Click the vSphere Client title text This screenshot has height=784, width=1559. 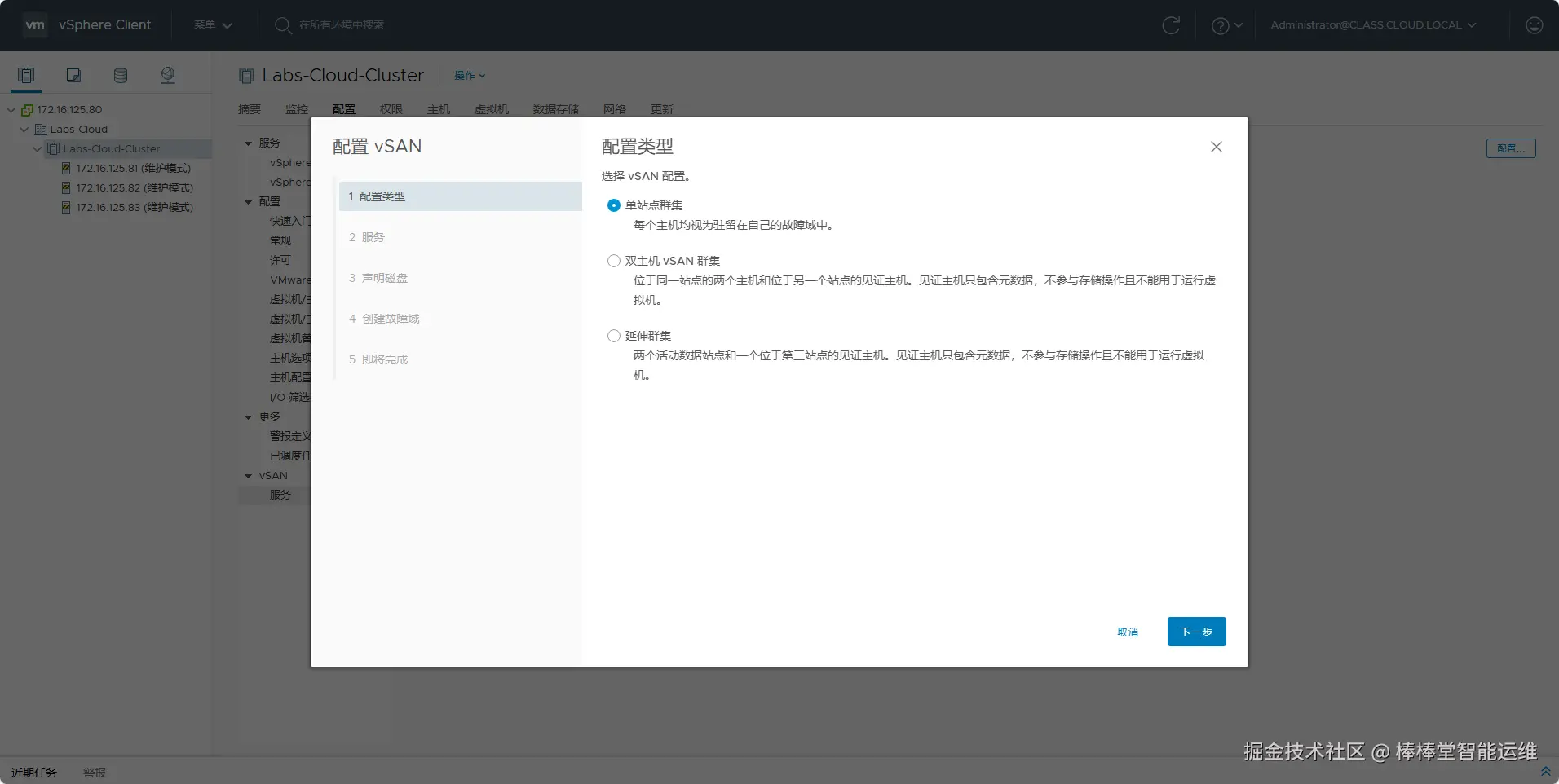pos(105,25)
